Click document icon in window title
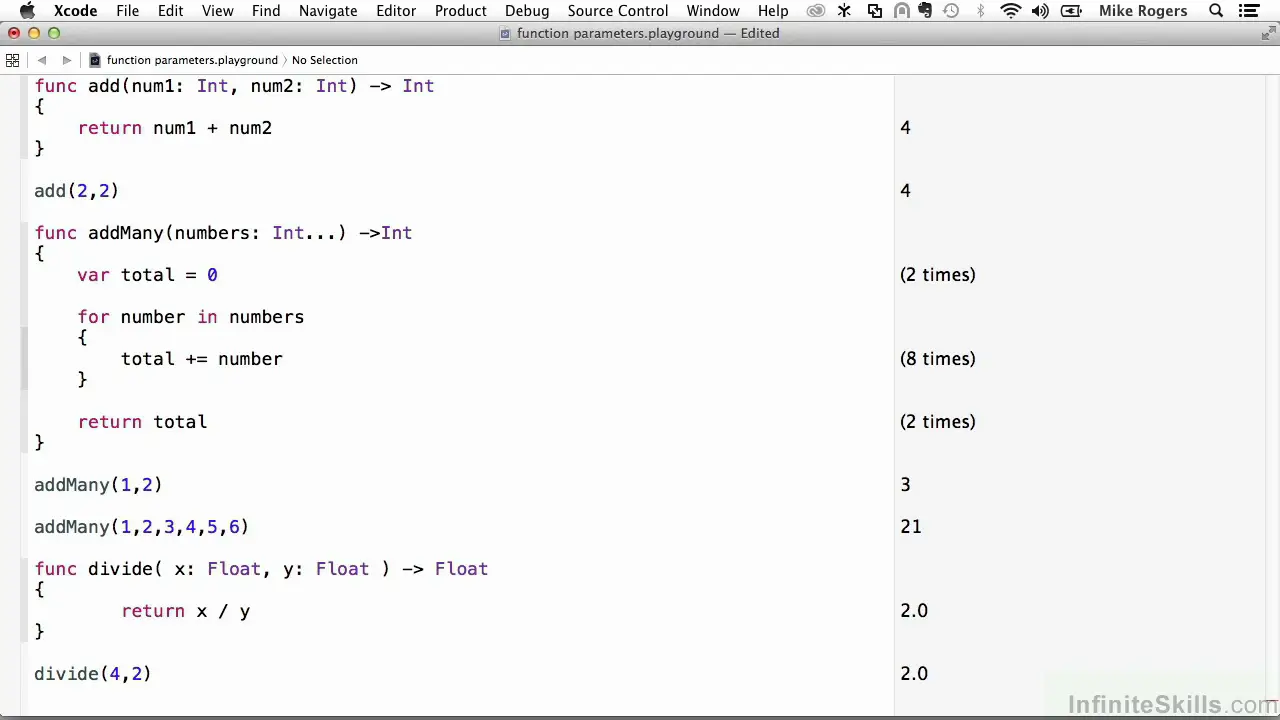This screenshot has height=720, width=1280. (x=507, y=33)
